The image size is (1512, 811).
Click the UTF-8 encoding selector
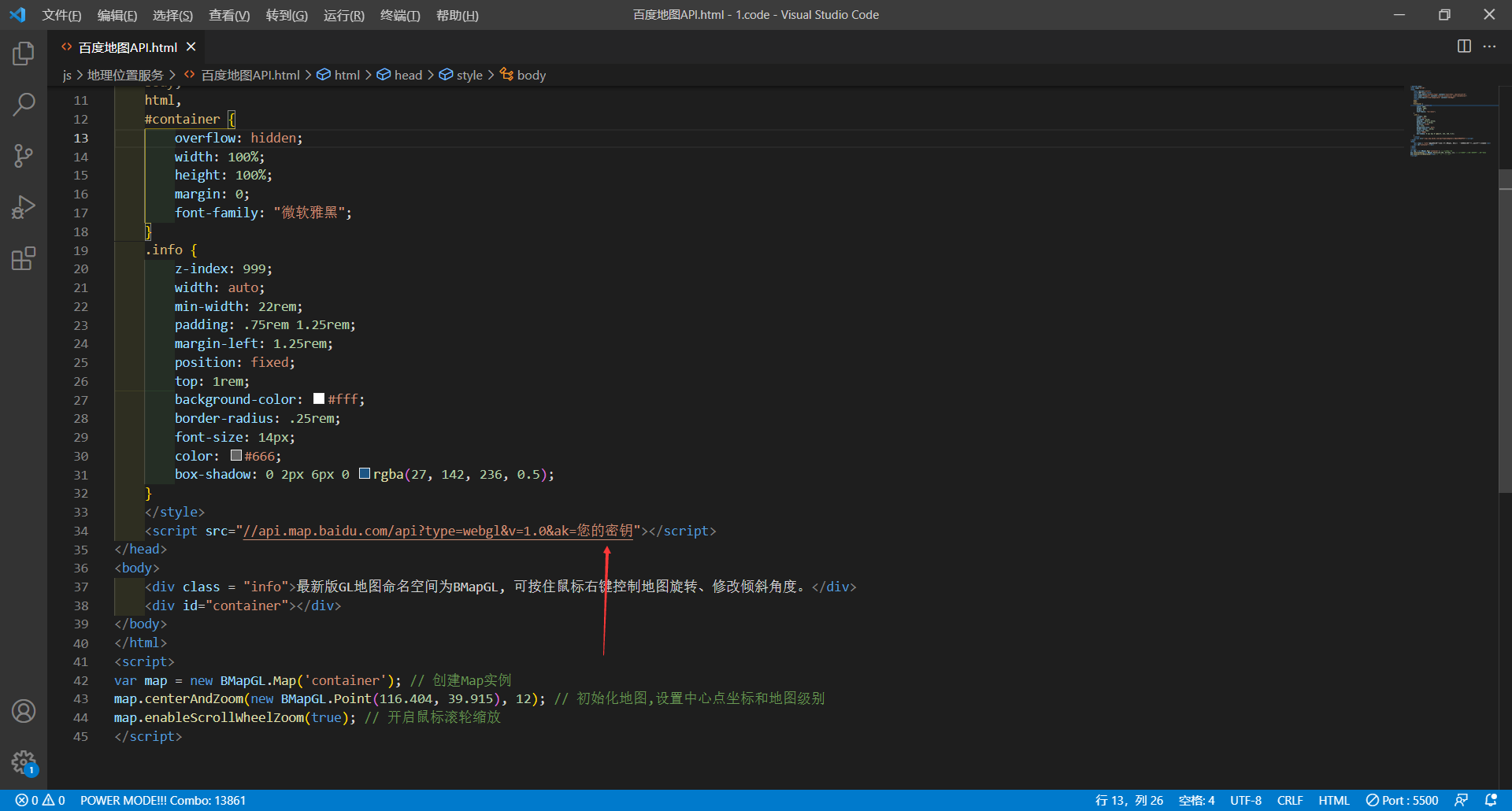pyautogui.click(x=1246, y=800)
